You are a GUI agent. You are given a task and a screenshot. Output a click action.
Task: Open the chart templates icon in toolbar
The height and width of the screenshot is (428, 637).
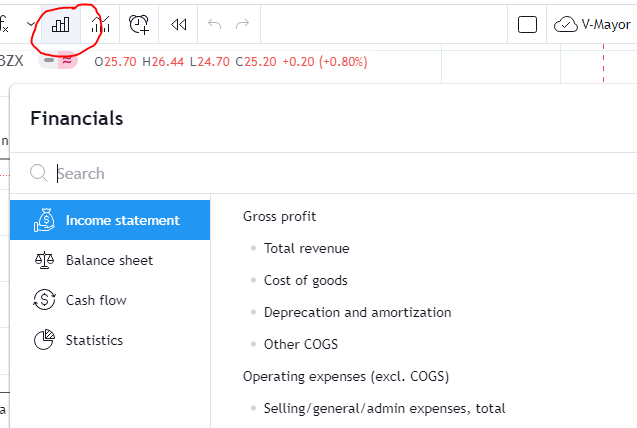coord(100,24)
